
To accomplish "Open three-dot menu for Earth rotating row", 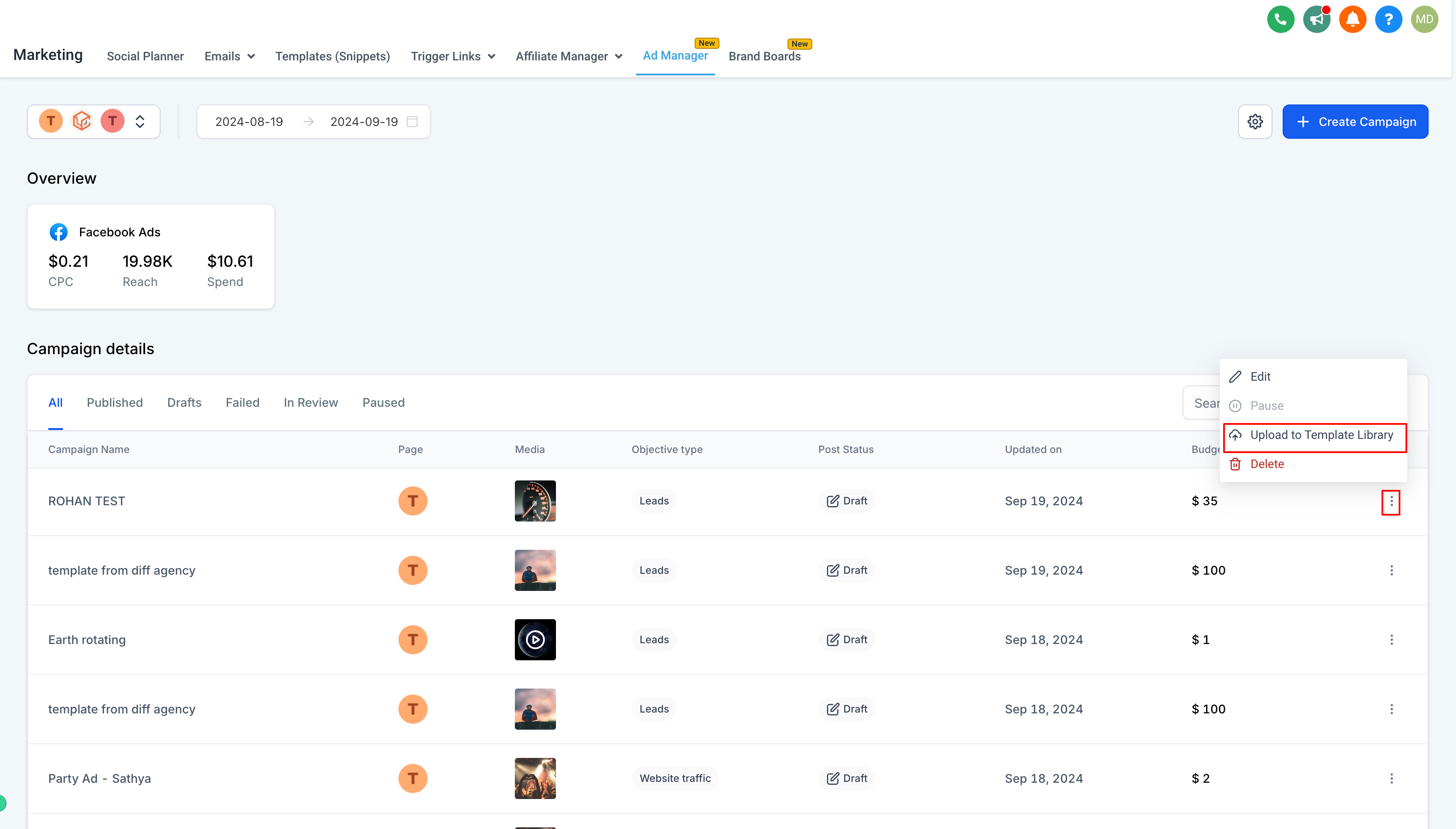I will (1391, 639).
